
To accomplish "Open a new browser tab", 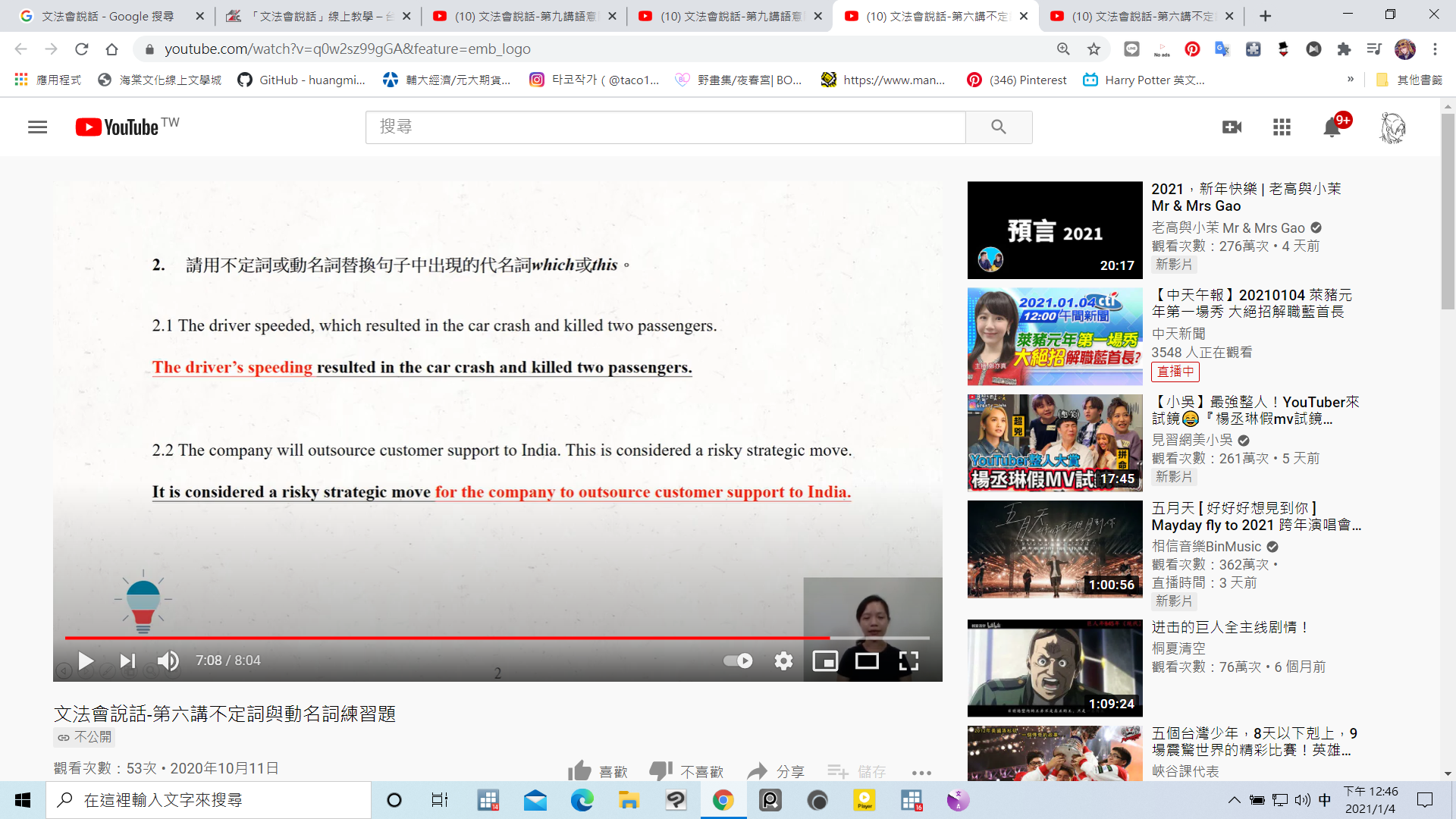I will pyautogui.click(x=1265, y=16).
